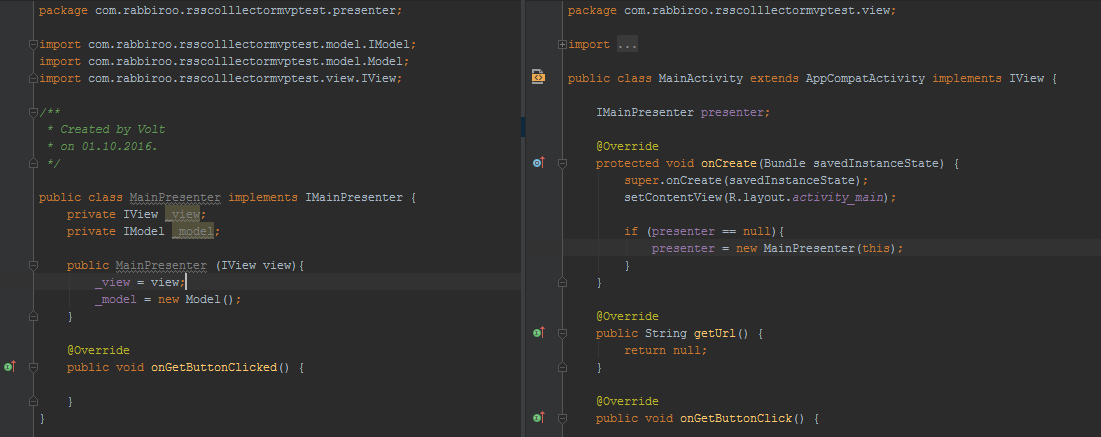
Task: Collapse the Javadoc comment at its opening marker
Action: tap(33, 112)
